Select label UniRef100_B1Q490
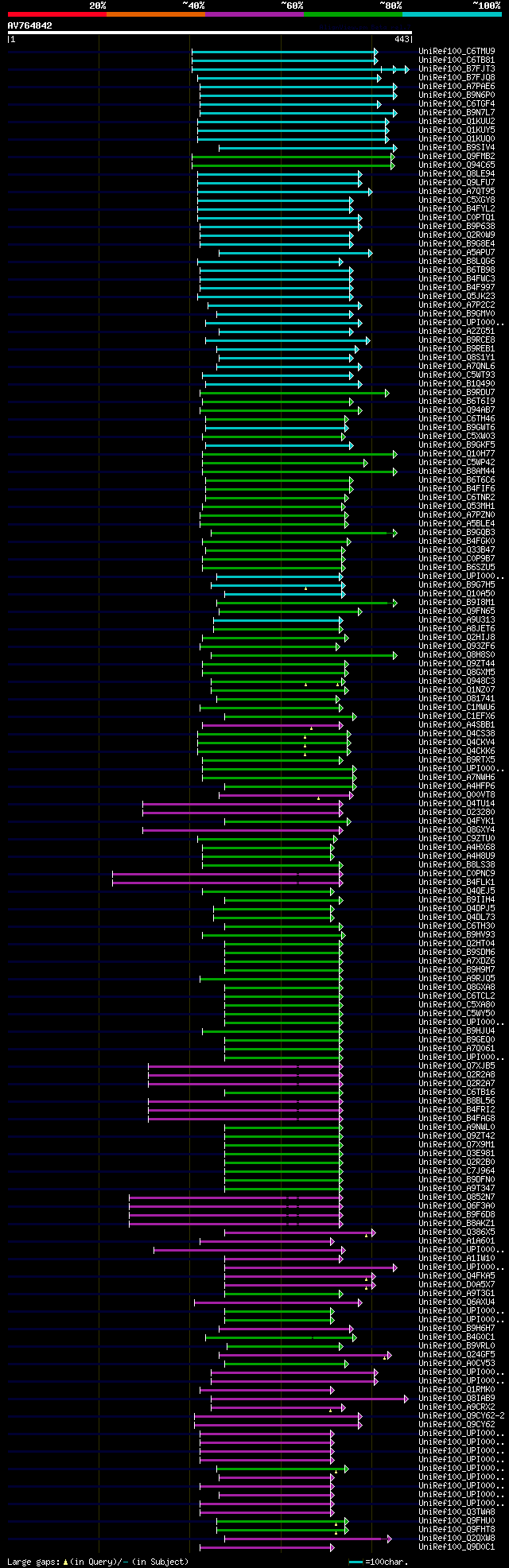This screenshot has width=509, height=1568. point(457,383)
